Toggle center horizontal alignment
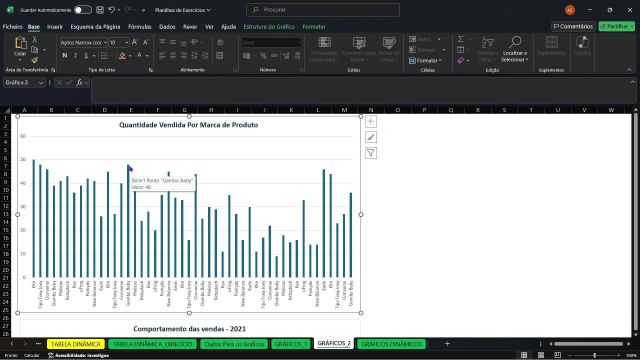This screenshot has width=640, height=360. click(x=173, y=56)
